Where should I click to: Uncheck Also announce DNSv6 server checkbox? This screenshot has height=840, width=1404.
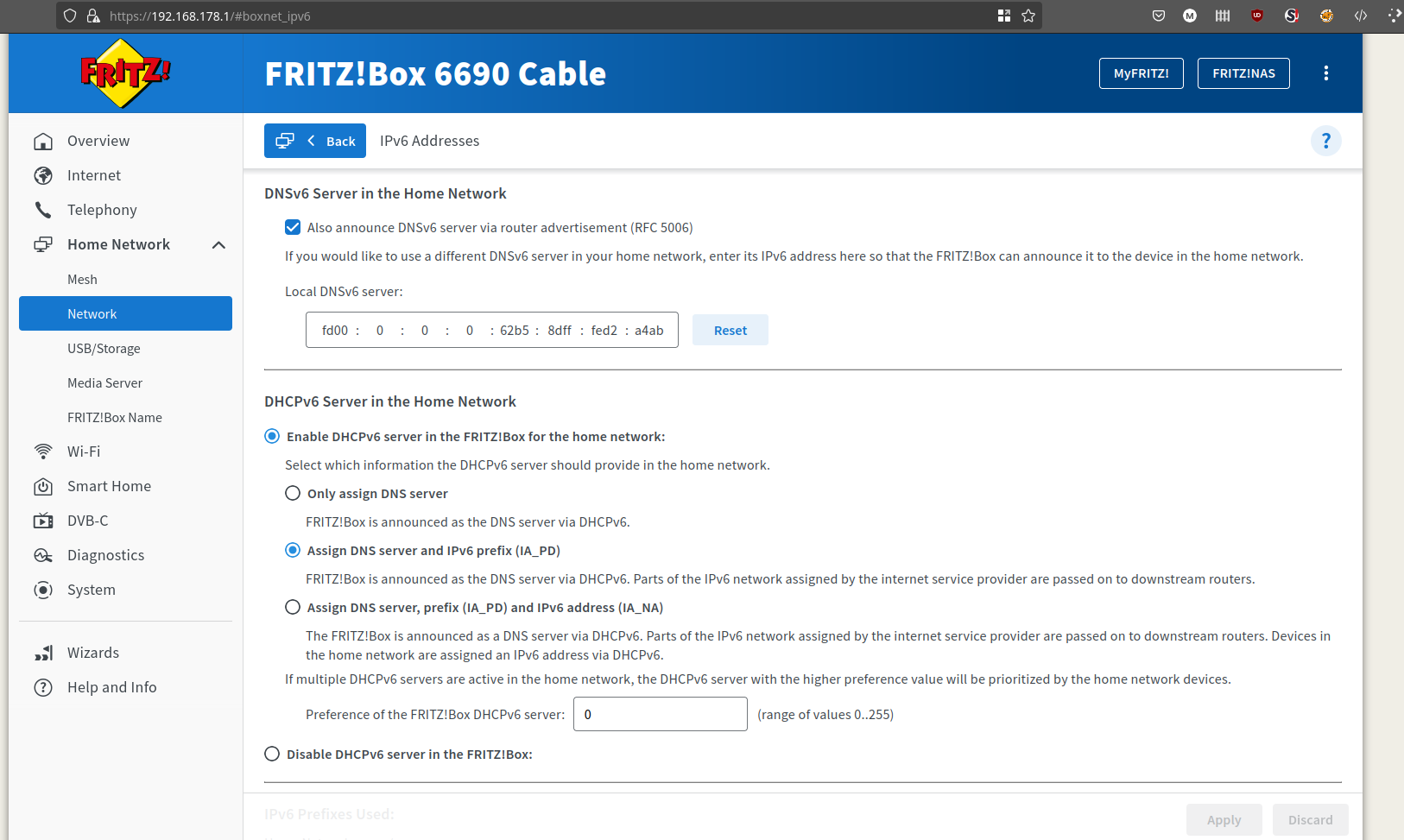293,227
